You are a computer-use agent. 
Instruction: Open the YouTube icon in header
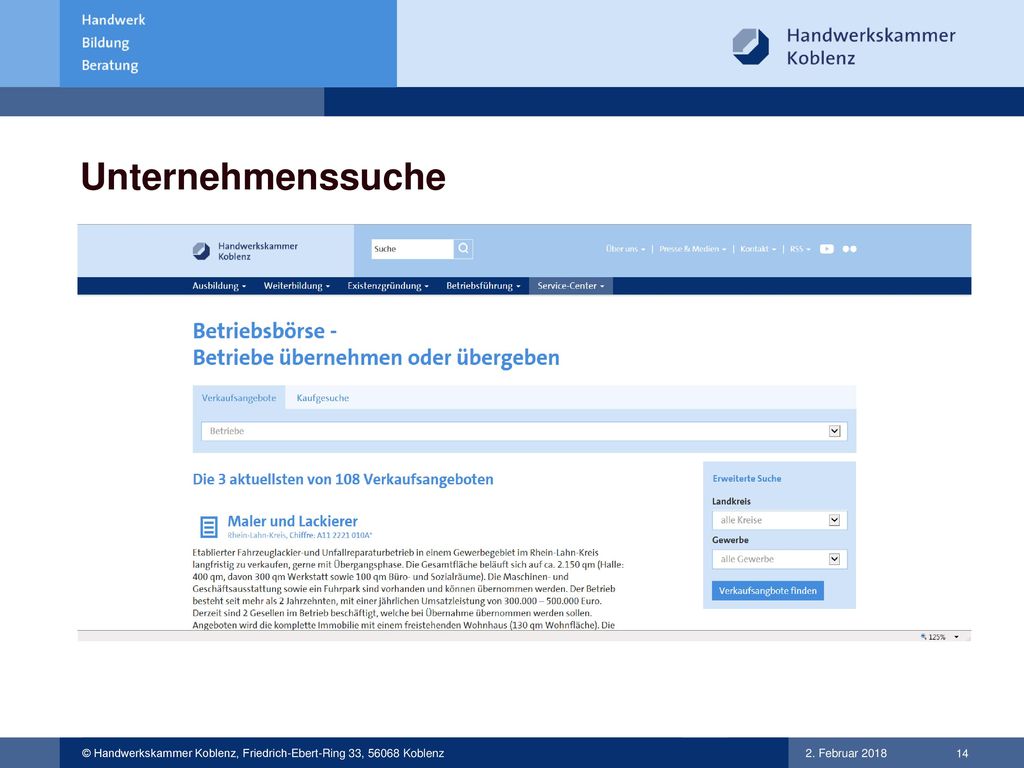click(x=826, y=249)
